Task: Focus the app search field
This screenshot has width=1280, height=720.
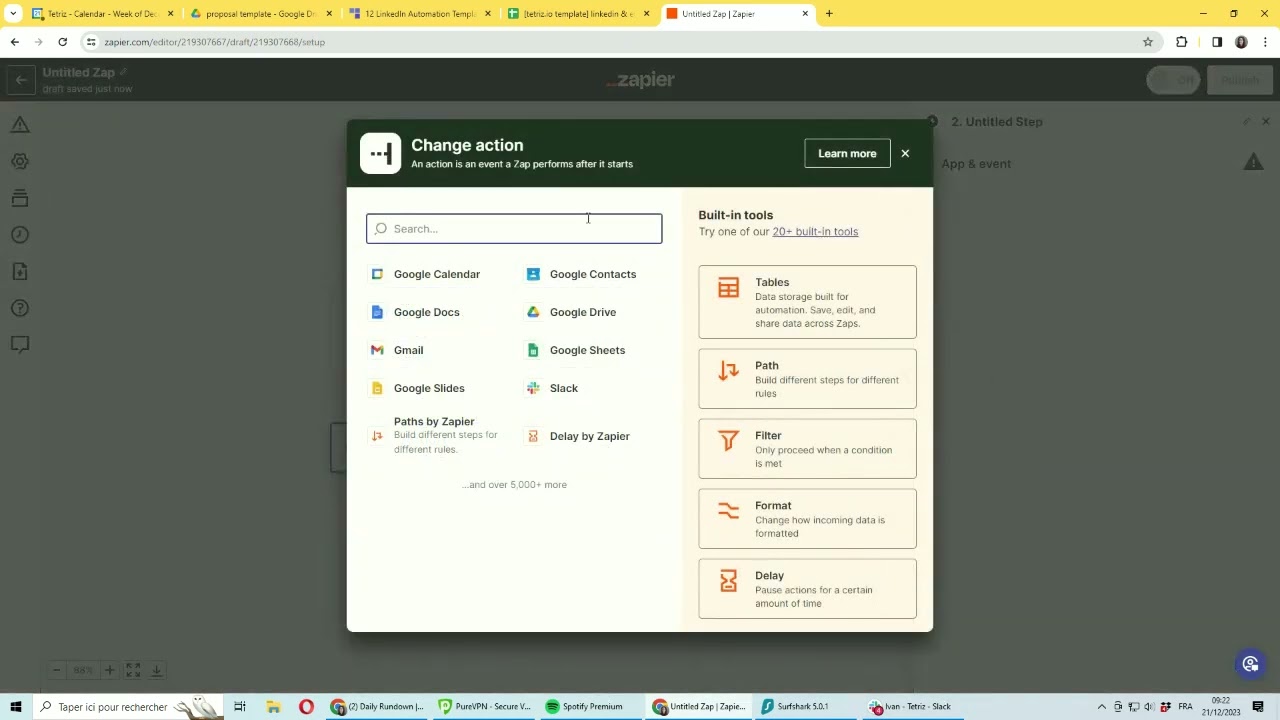Action: (514, 229)
